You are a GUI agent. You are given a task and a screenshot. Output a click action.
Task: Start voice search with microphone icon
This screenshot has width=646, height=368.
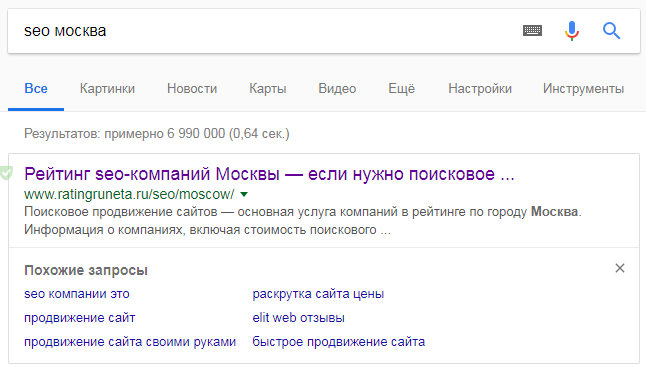pos(572,31)
